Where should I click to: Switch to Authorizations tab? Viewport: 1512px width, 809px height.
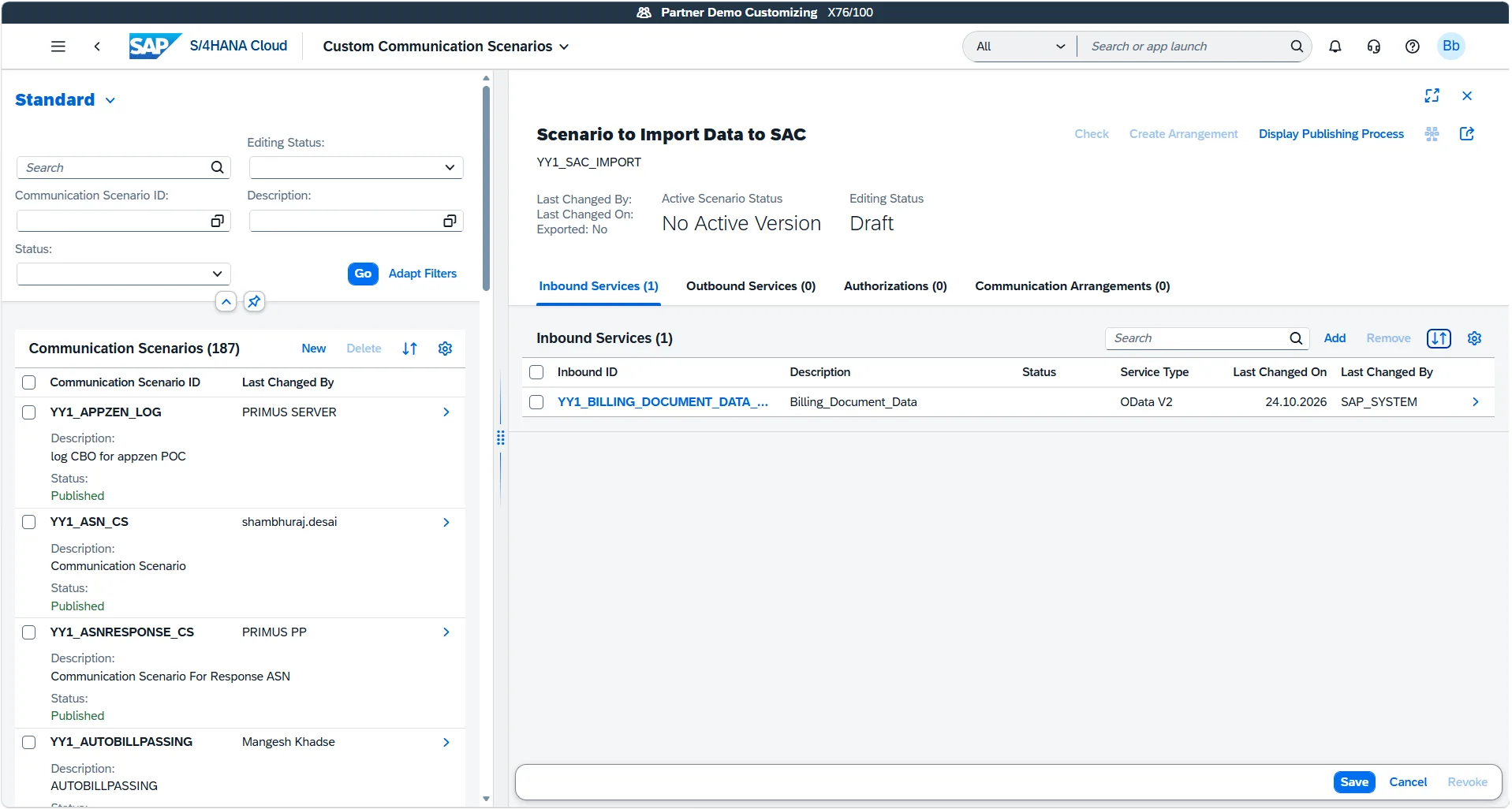point(895,286)
